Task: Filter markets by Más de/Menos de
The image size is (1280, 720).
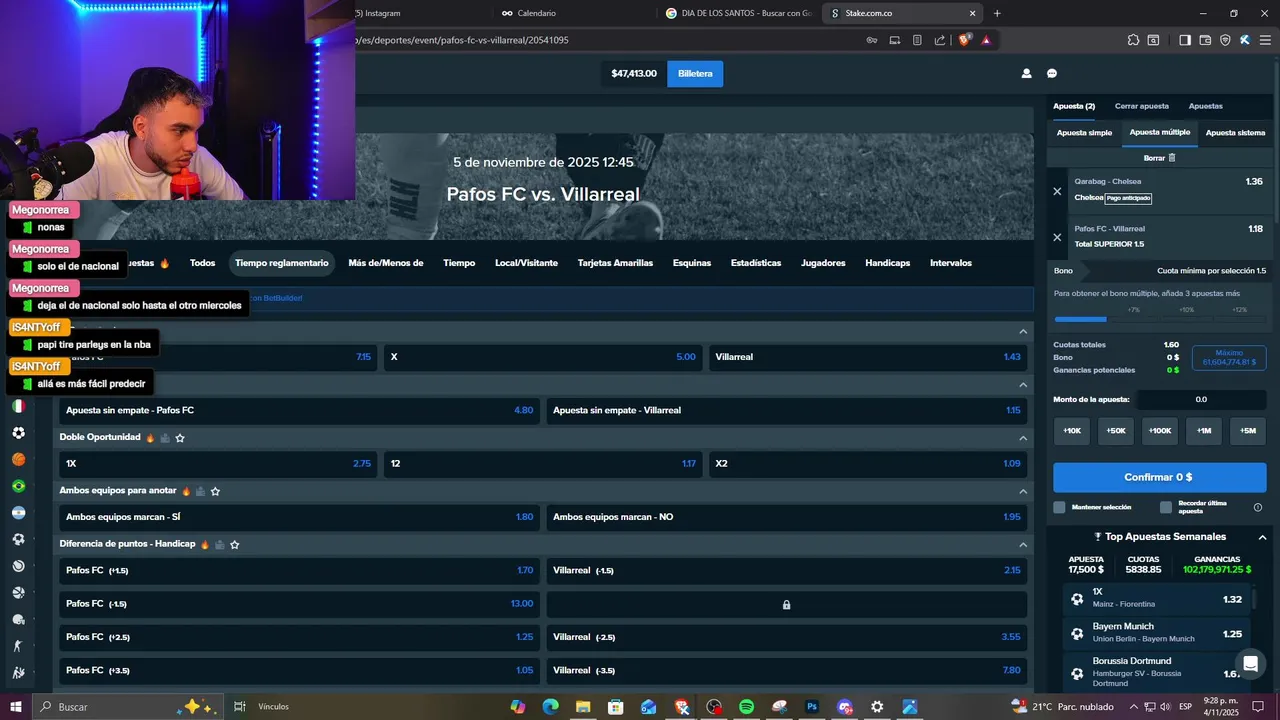Action: pos(386,263)
